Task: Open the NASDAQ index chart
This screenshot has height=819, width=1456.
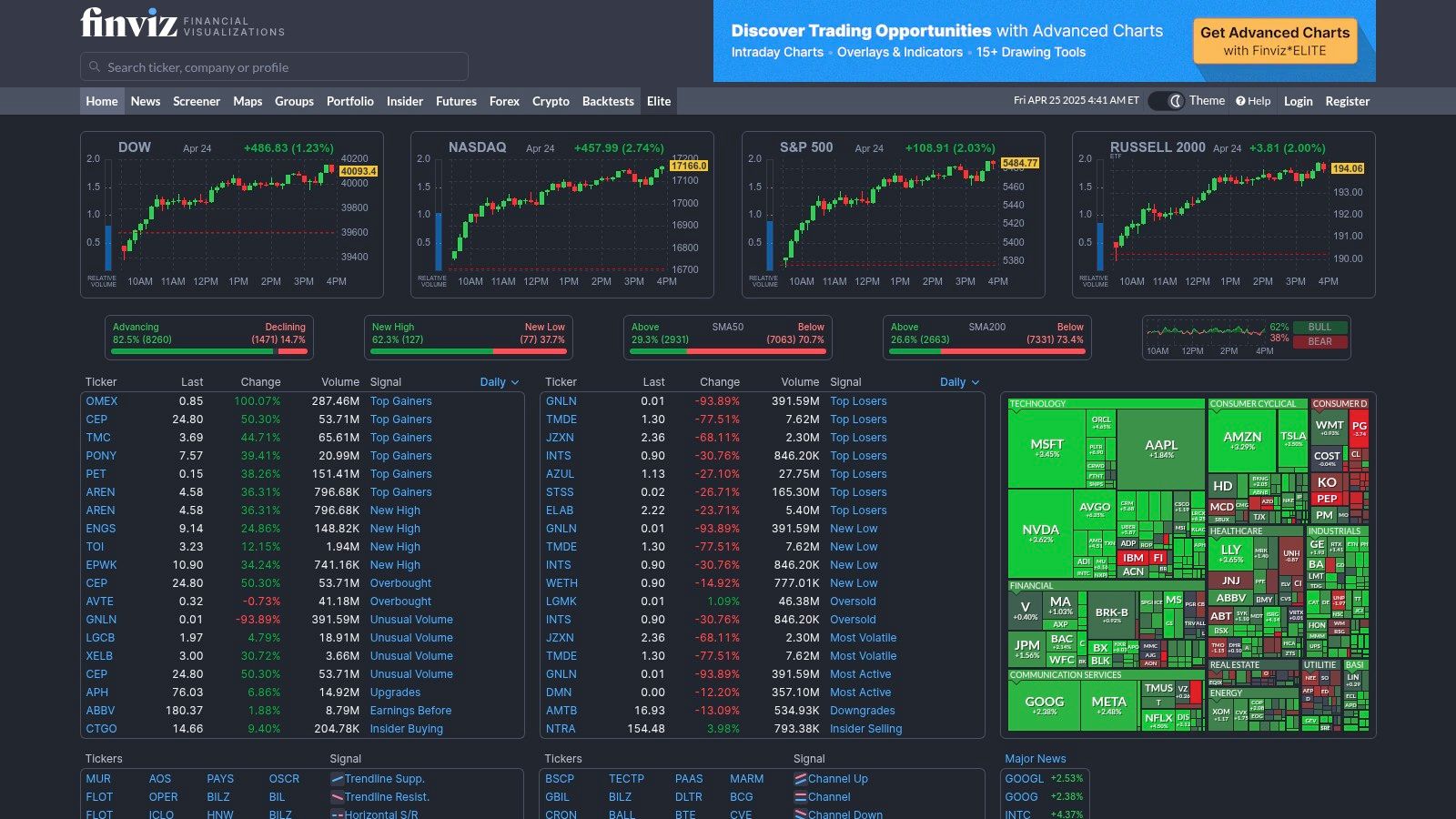Action: tap(562, 215)
